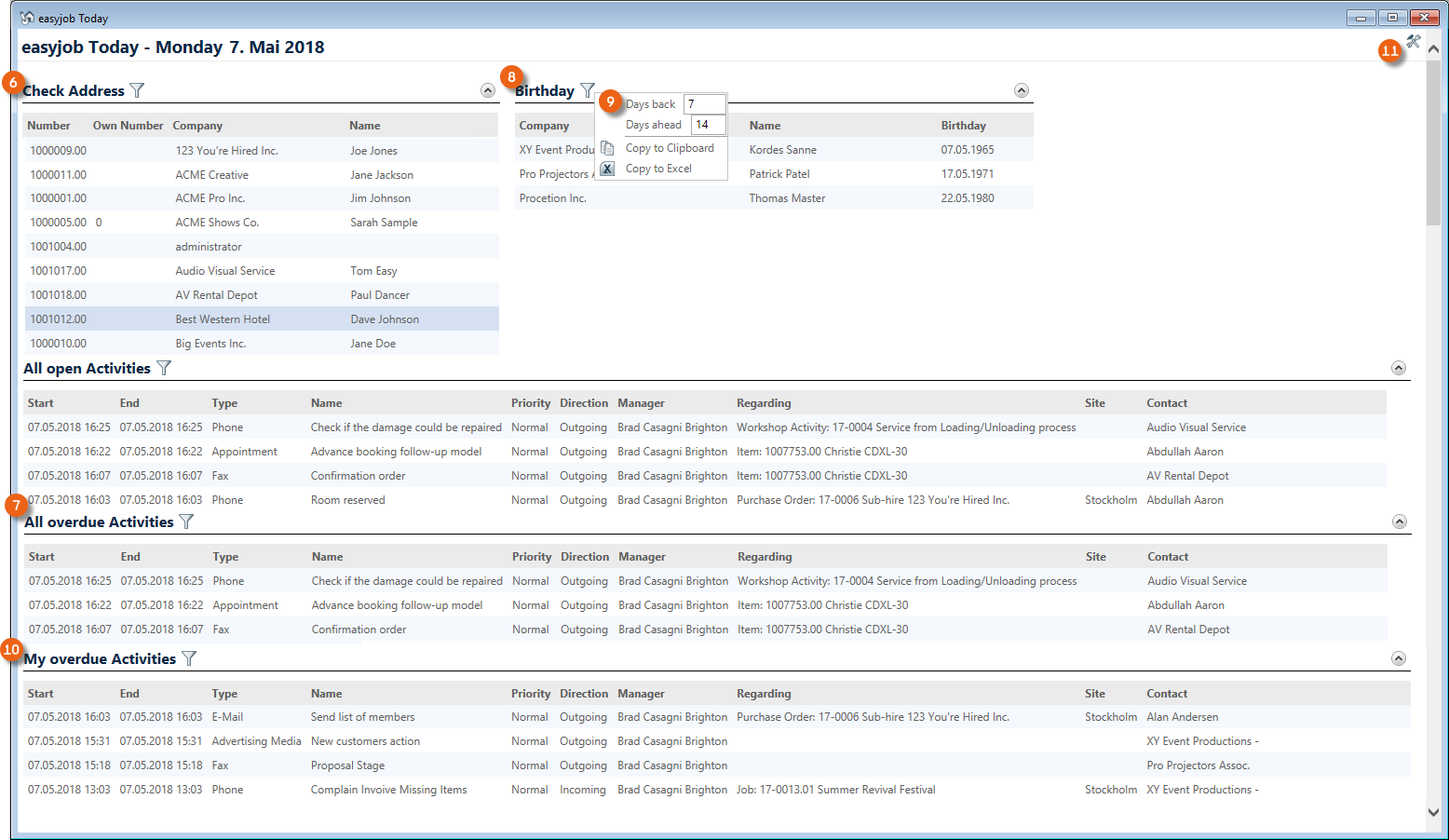This screenshot has width=1449, height=840.
Task: Open filter for All open Activities
Action: tap(164, 368)
